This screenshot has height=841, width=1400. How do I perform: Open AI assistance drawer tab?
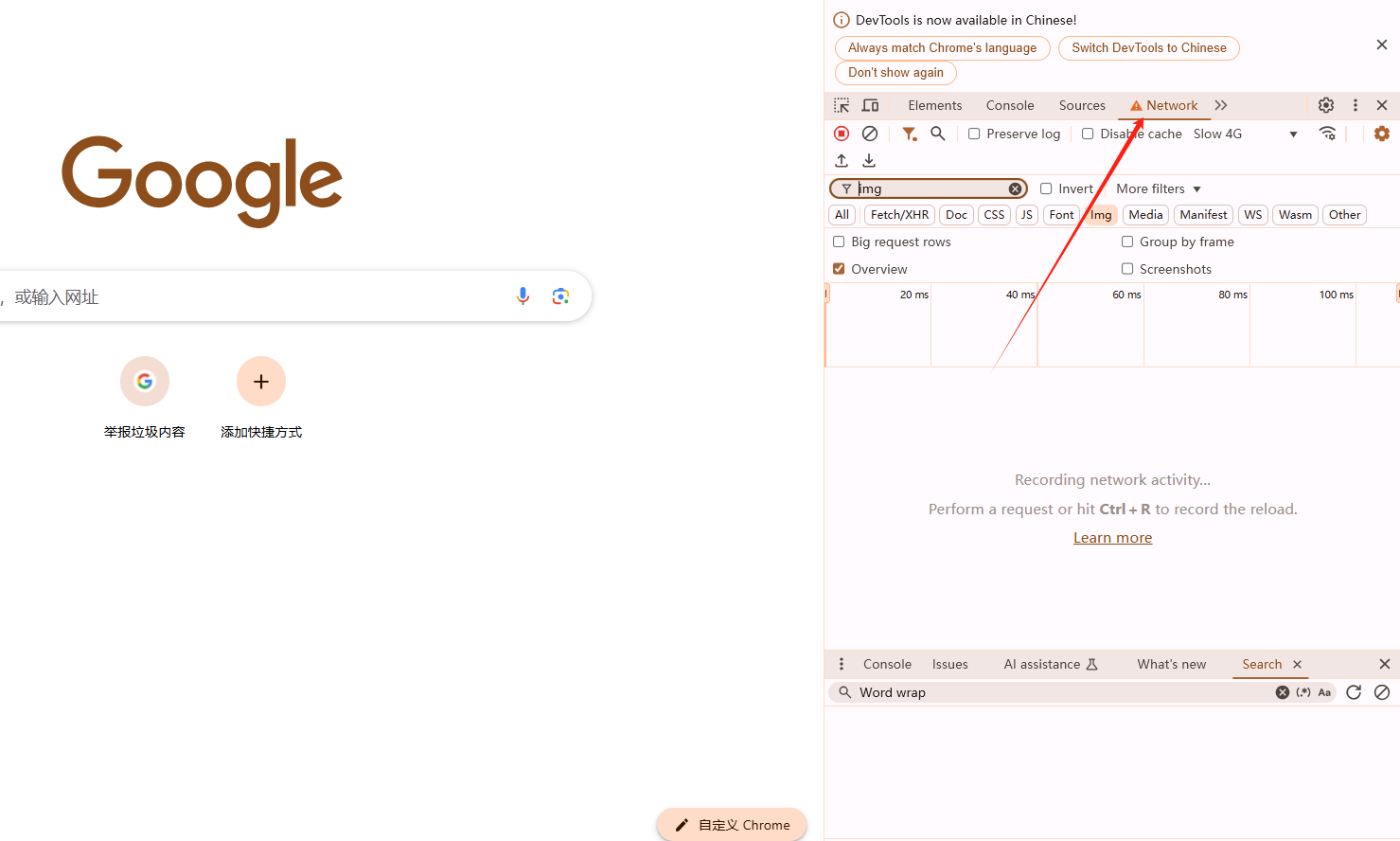(1051, 664)
